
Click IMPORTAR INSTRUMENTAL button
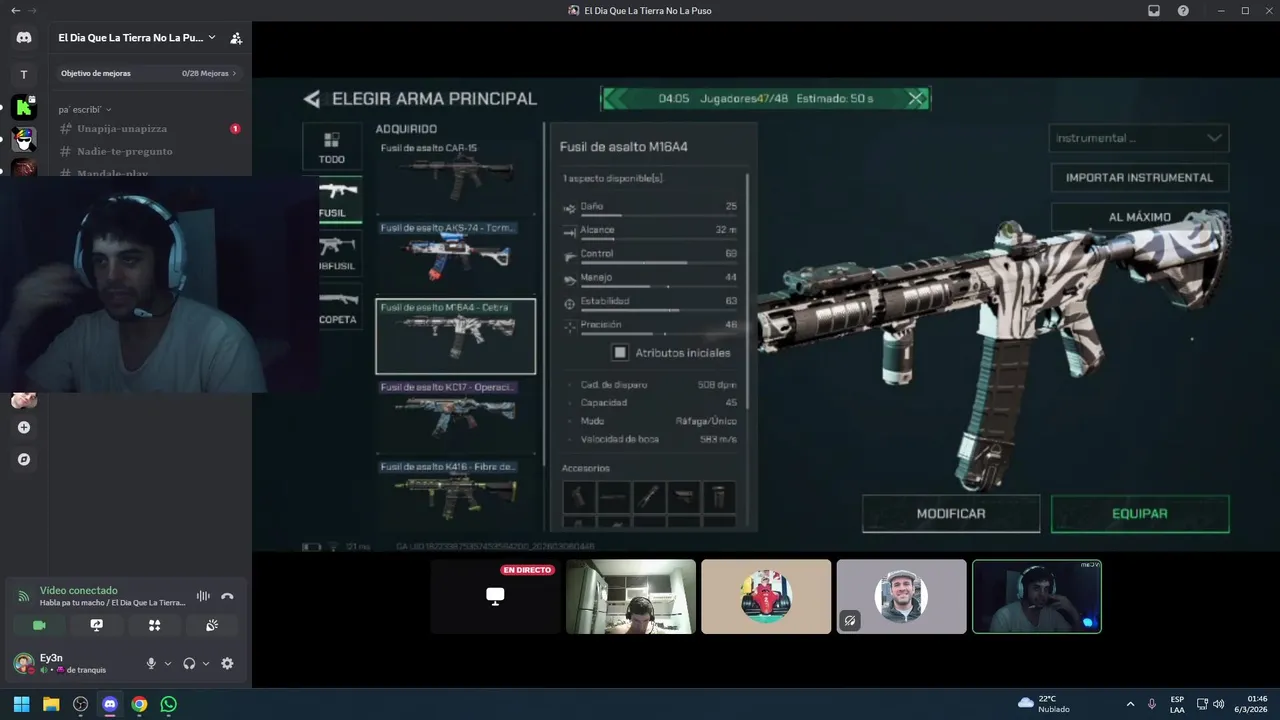pyautogui.click(x=1139, y=177)
